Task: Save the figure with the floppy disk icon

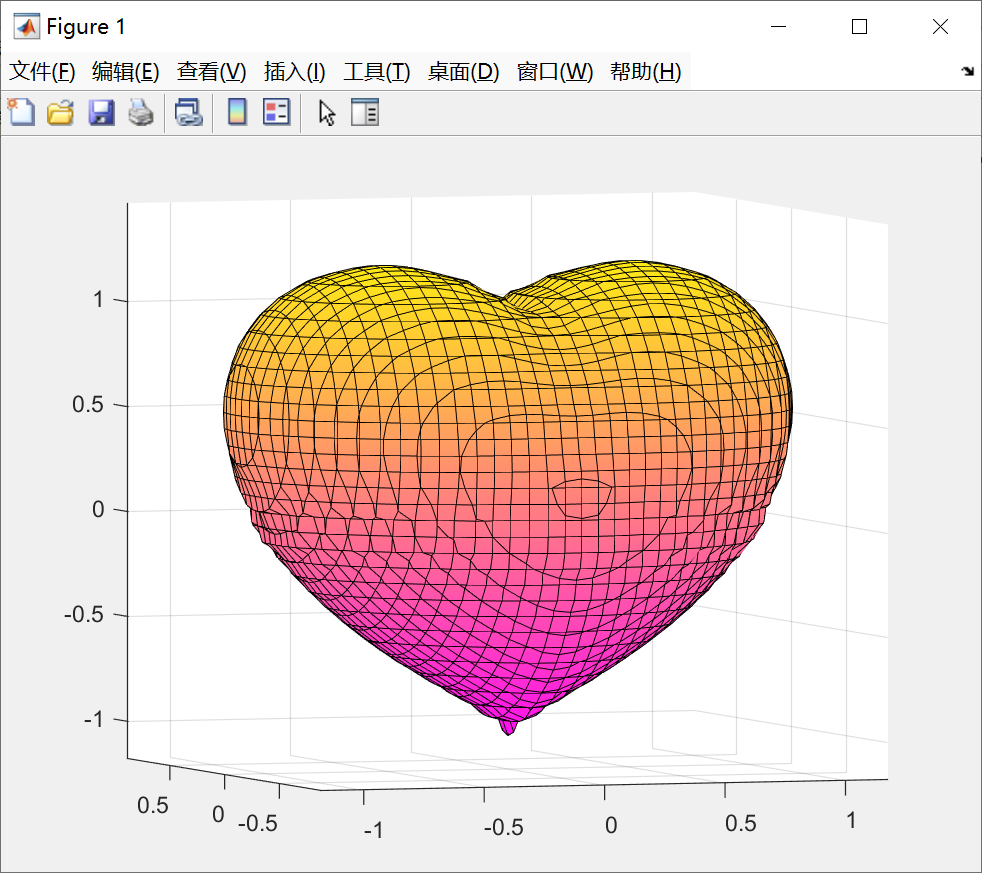Action: pyautogui.click(x=101, y=112)
